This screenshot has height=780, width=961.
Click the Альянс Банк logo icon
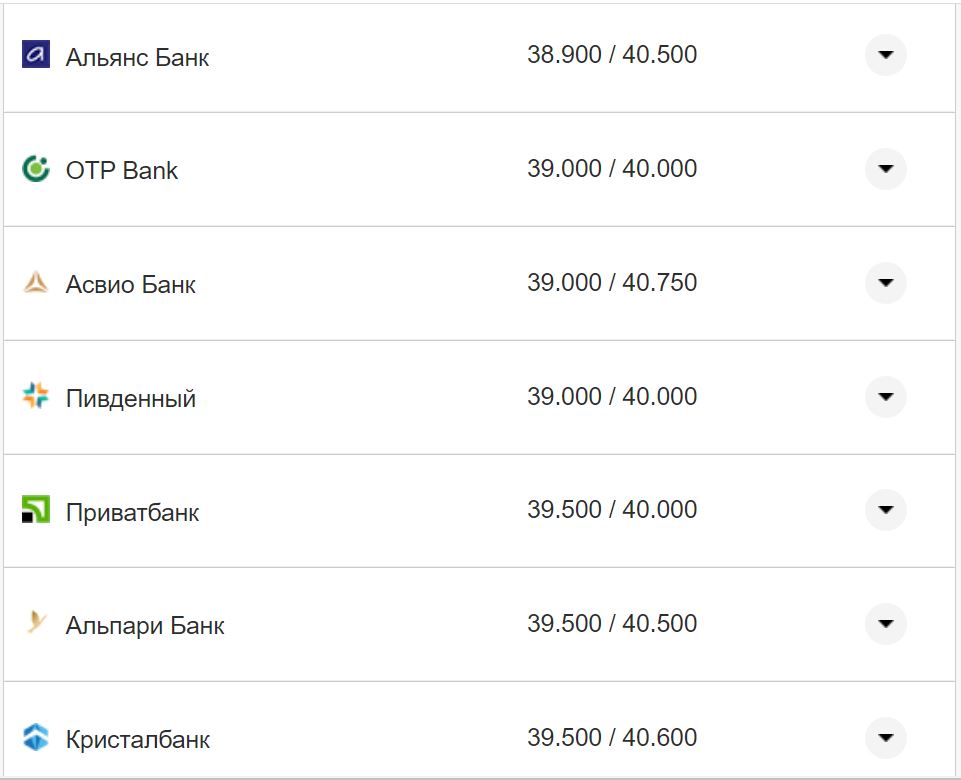36,55
